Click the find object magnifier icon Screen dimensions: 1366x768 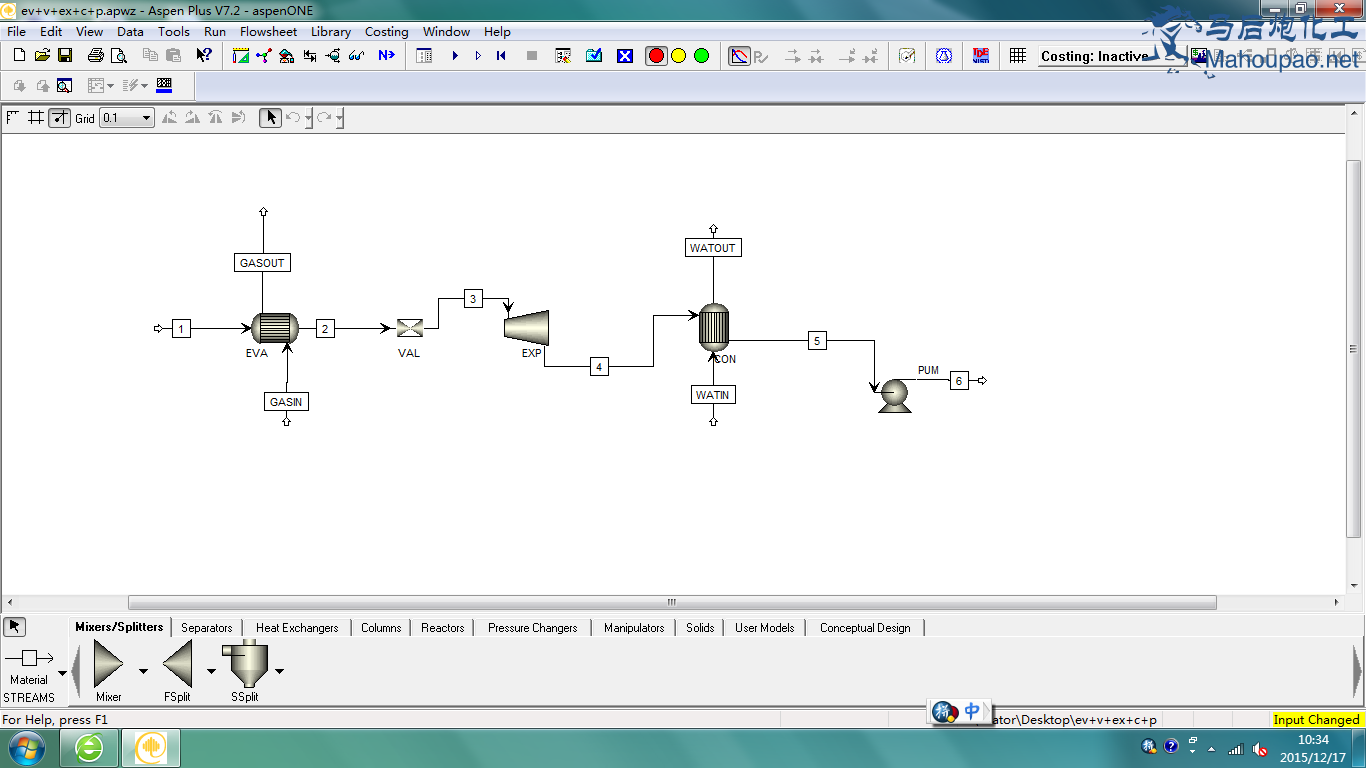tap(65, 86)
